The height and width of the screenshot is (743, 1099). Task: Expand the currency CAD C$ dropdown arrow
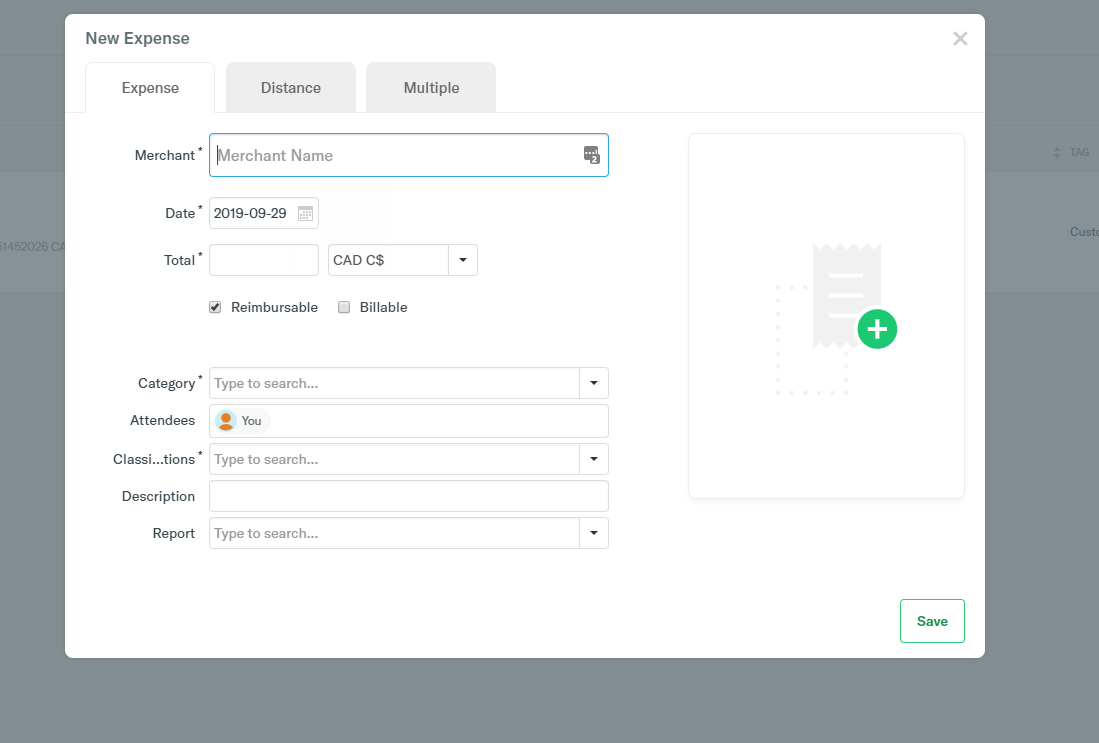(x=463, y=260)
